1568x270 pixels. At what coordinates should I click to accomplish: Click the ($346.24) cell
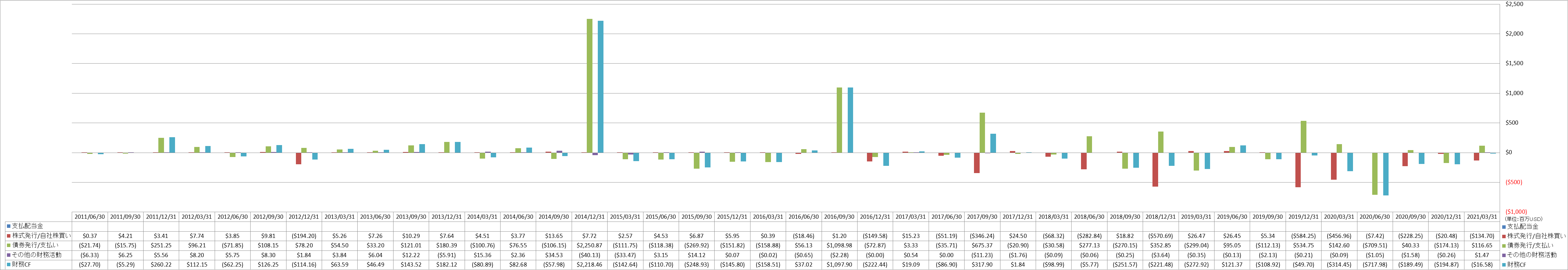pos(982,236)
